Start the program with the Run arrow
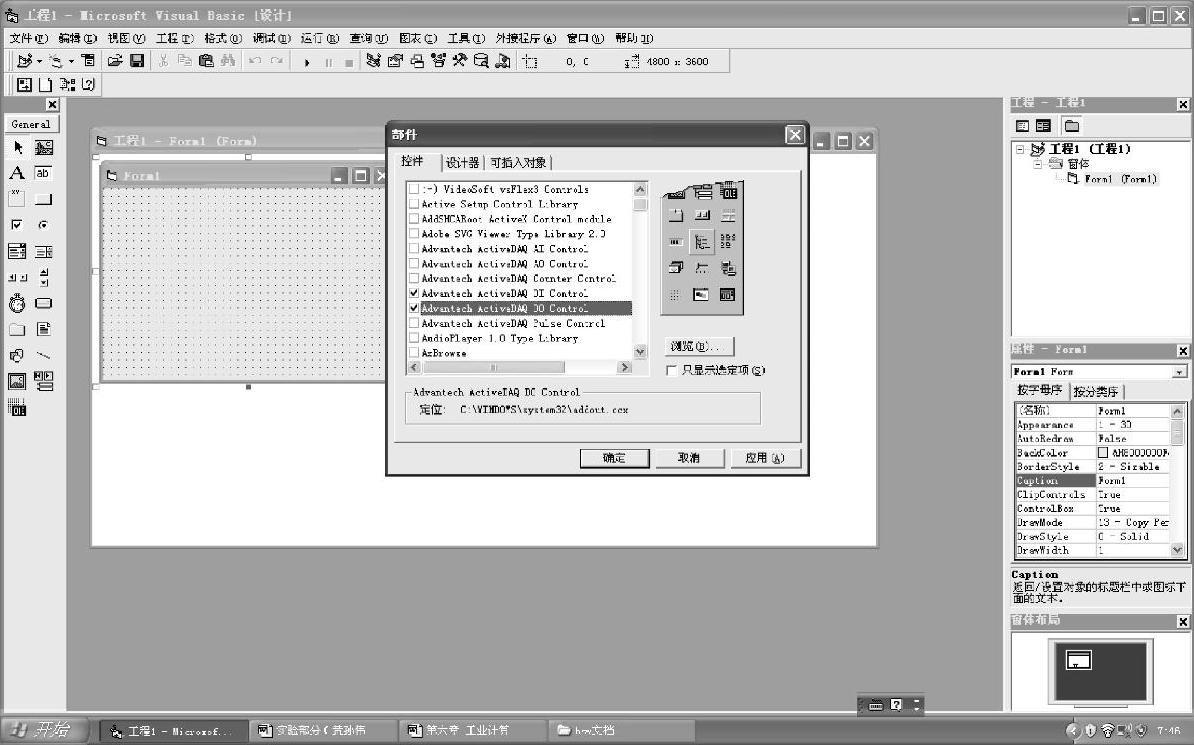This screenshot has height=745, width=1194. coord(307,62)
